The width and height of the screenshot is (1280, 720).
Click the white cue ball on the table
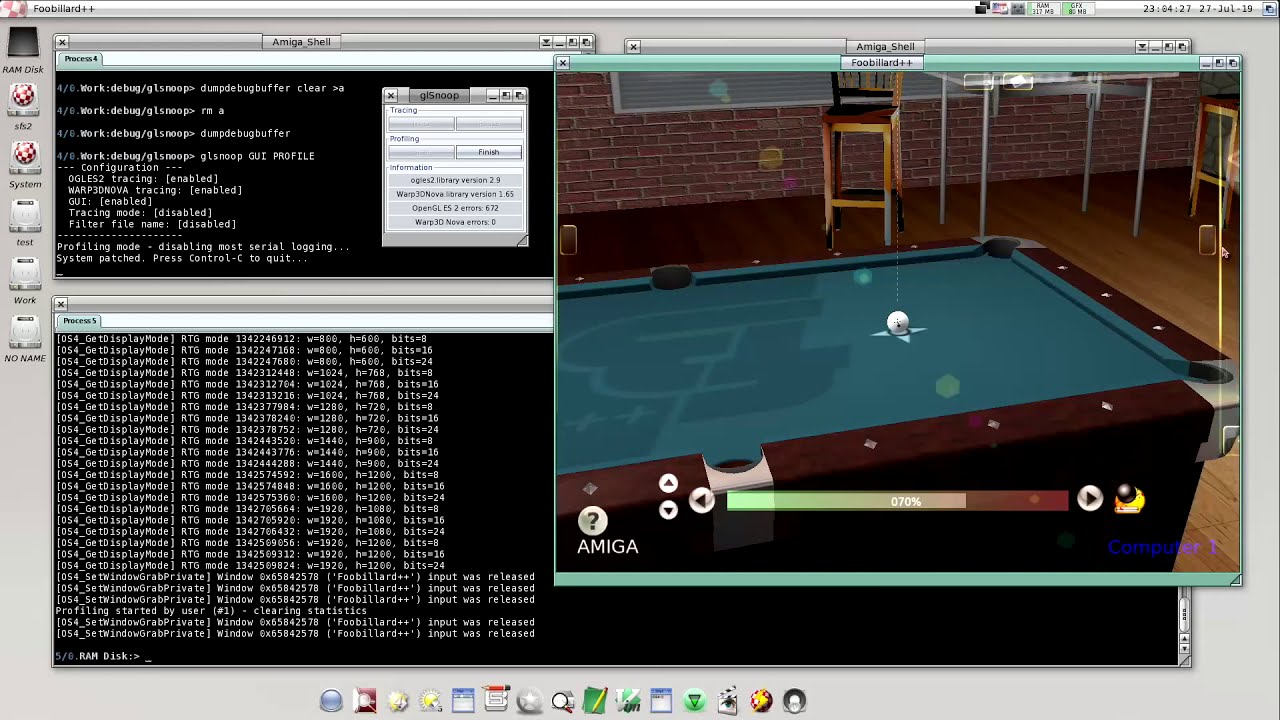tap(897, 322)
